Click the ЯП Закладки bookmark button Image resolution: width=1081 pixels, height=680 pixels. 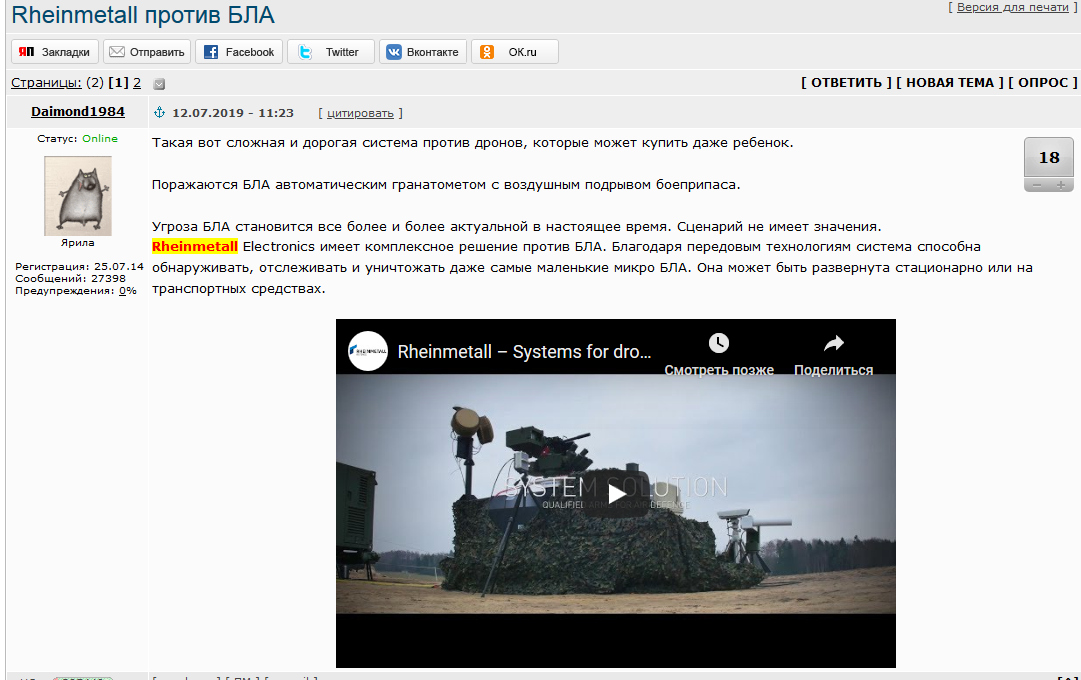coord(55,52)
